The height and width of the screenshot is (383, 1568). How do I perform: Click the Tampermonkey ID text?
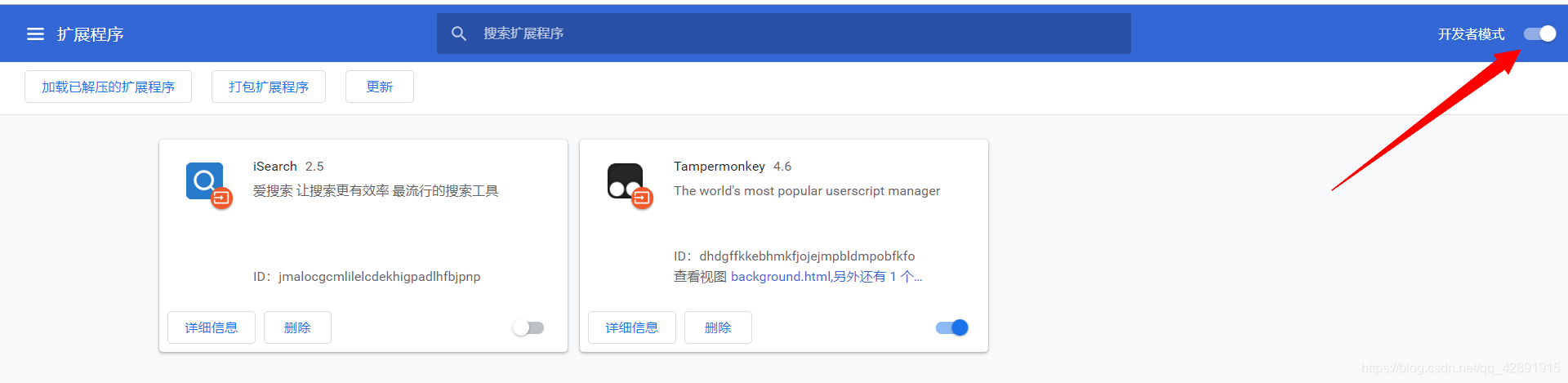tap(795, 256)
